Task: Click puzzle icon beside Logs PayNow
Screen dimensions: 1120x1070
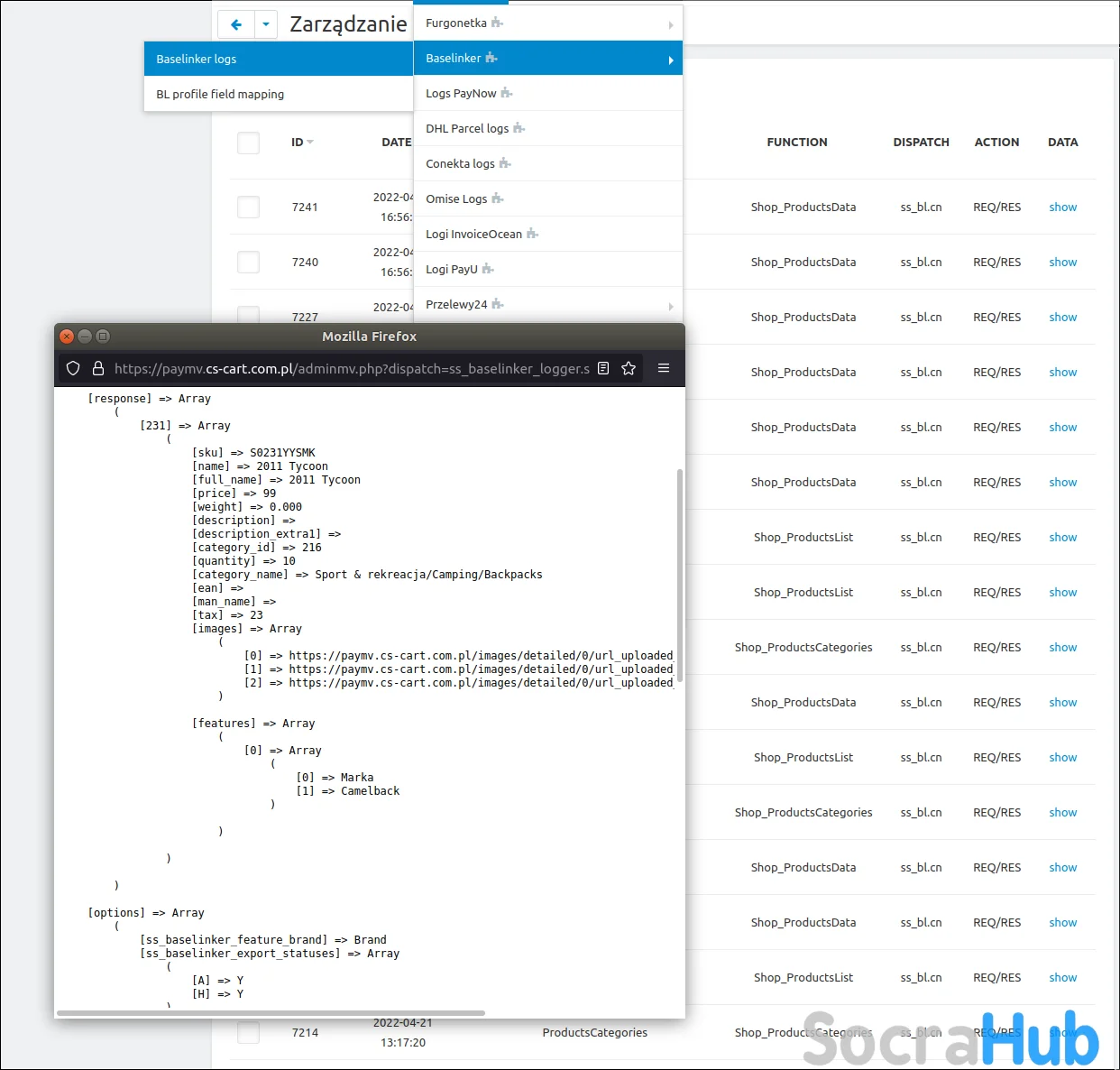Action: pos(507,93)
